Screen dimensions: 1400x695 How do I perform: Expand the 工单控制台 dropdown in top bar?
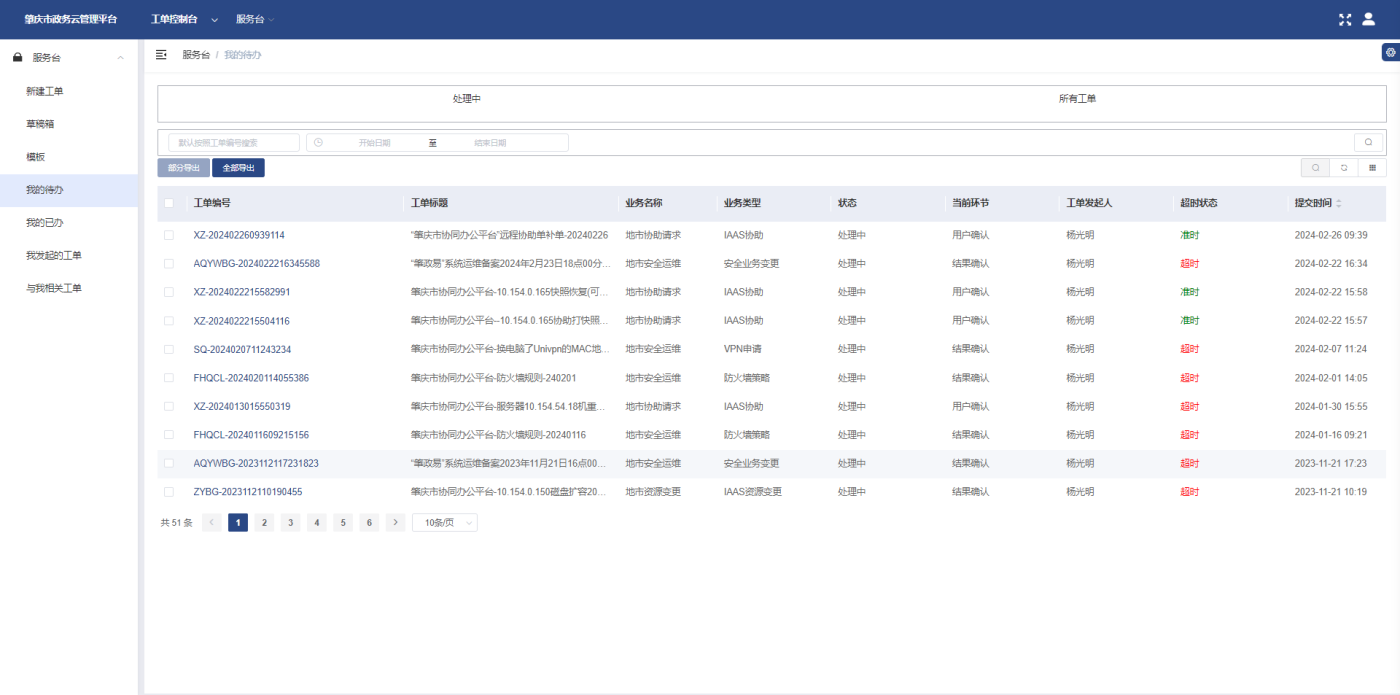coord(174,19)
